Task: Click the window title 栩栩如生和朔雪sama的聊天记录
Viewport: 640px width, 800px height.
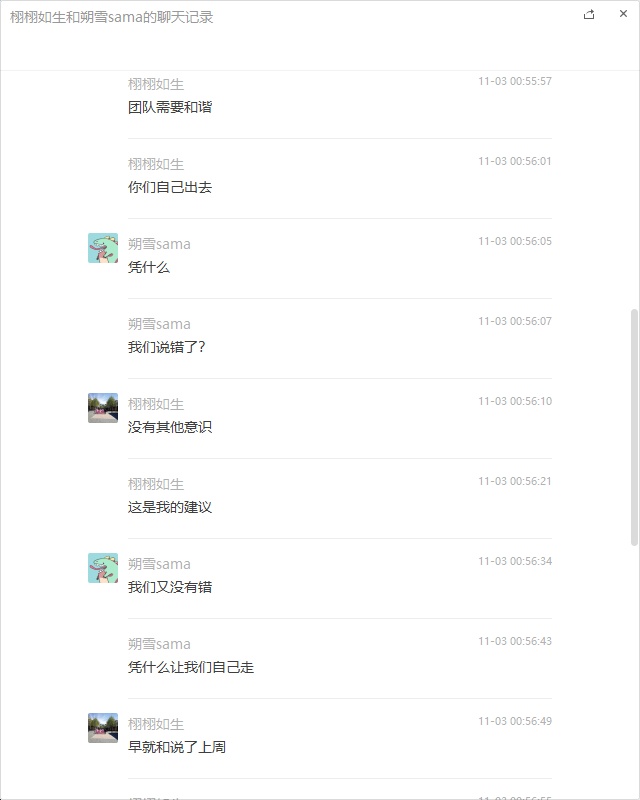Action: click(112, 18)
